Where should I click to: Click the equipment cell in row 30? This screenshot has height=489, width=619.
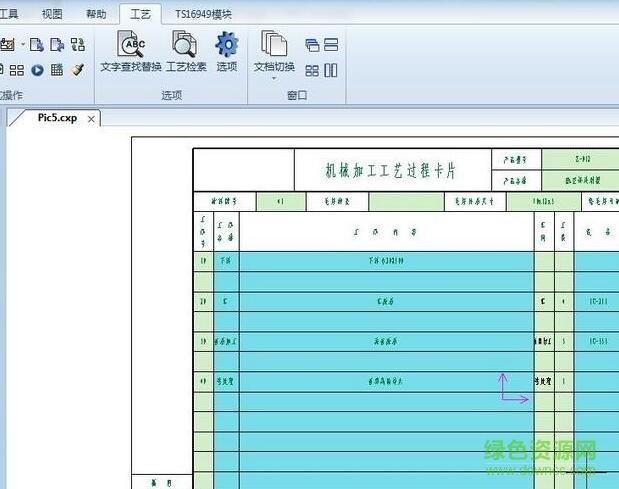tap(597, 341)
